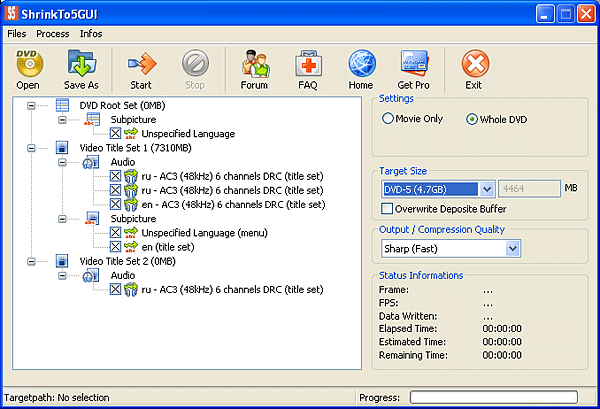Select 'DVD Root Set (0MB)' tree row
The image size is (600, 409).
click(x=122, y=105)
